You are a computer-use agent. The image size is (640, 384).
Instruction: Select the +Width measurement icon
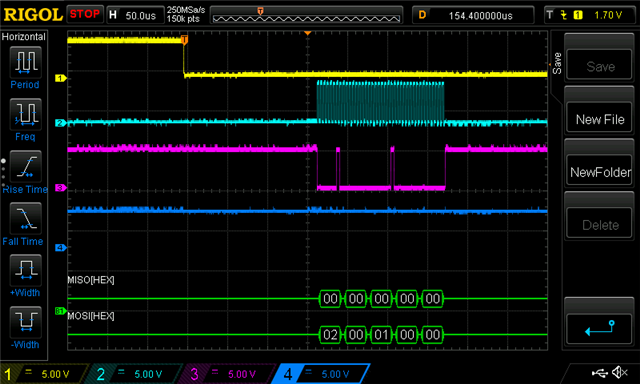(x=25, y=270)
